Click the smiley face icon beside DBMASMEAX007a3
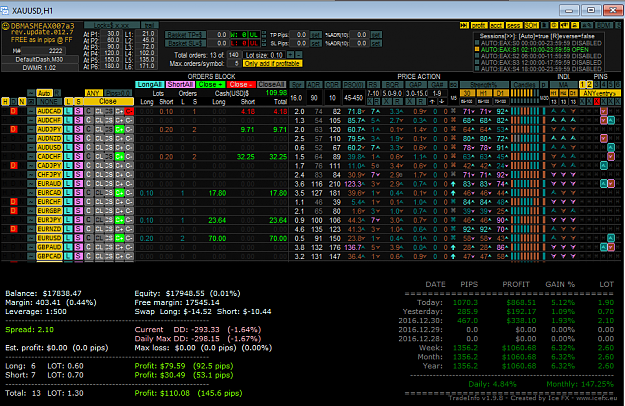The image size is (625, 406). (6, 26)
